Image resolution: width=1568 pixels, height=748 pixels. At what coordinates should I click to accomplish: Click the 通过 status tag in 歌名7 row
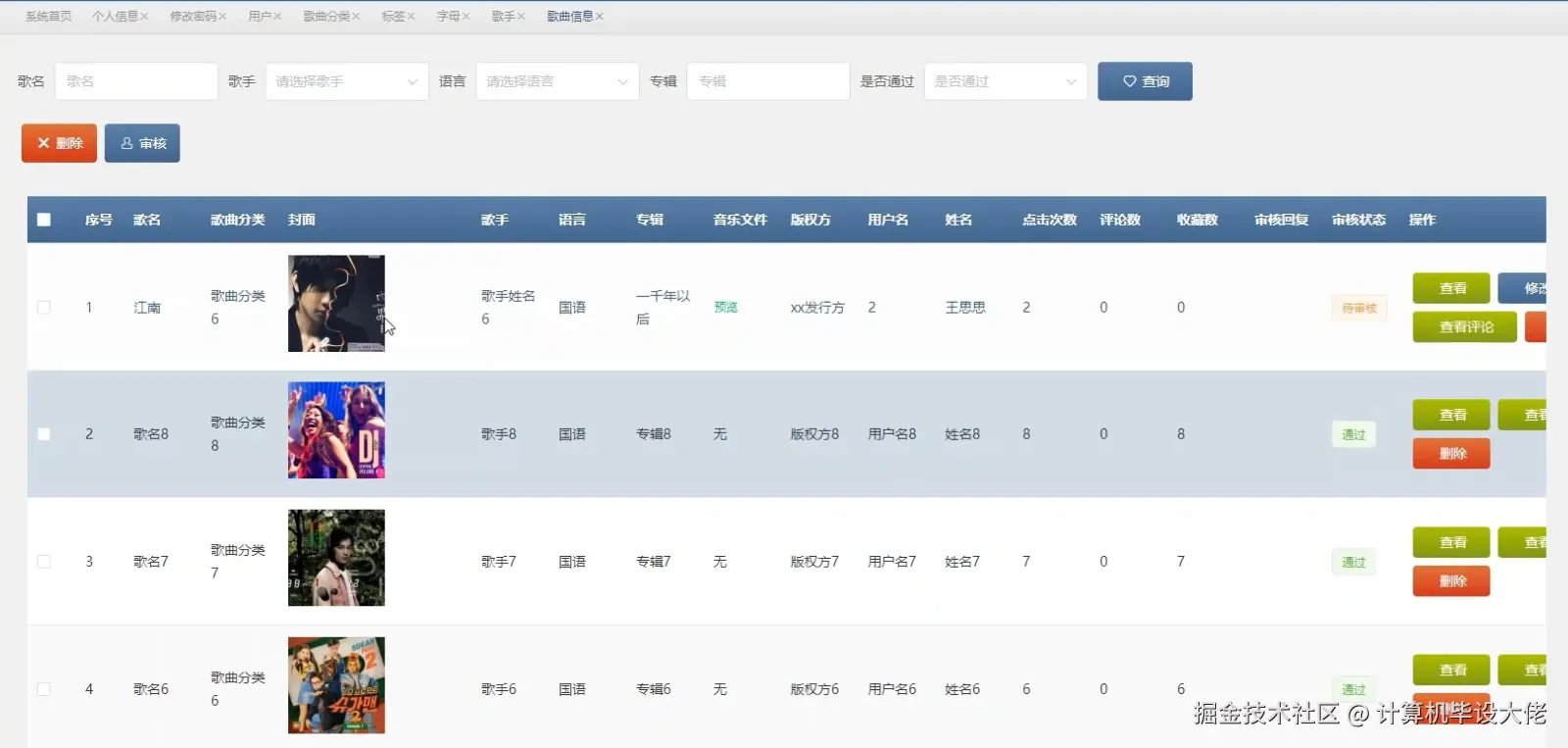tap(1353, 562)
